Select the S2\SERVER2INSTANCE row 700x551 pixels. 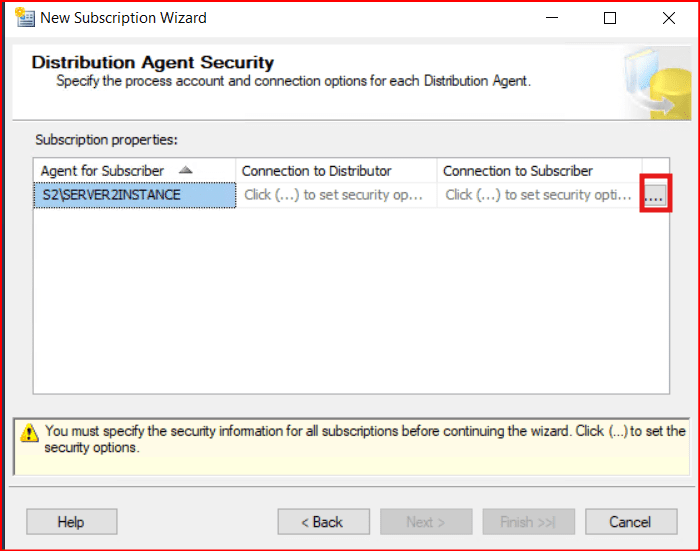tap(135, 195)
